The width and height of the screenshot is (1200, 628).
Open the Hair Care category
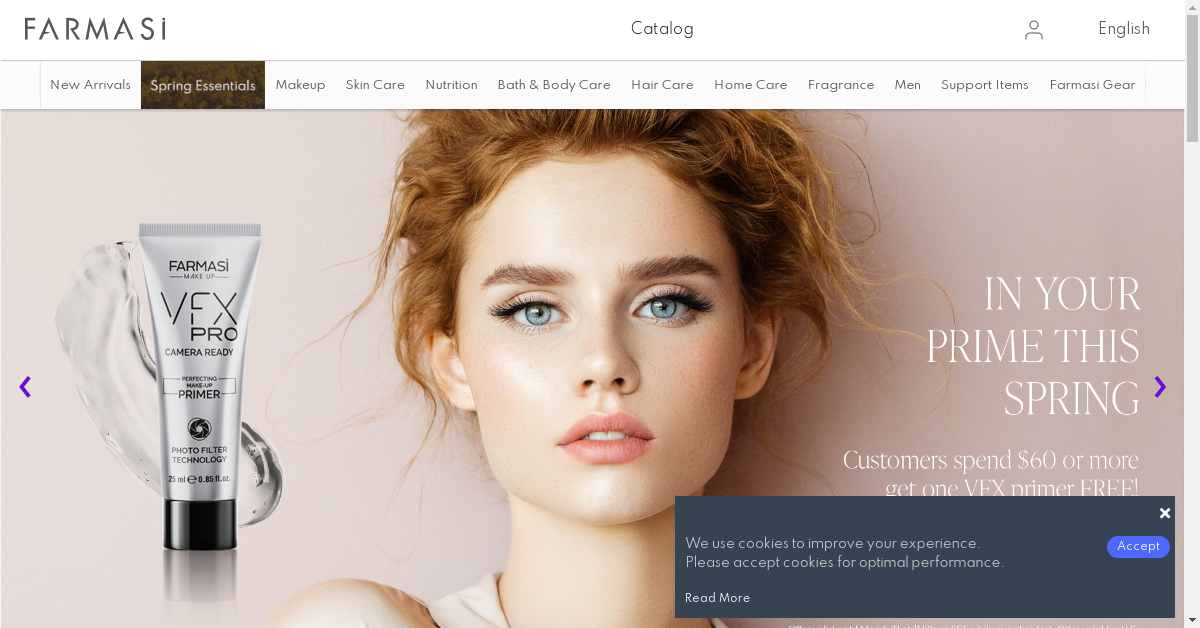(662, 85)
